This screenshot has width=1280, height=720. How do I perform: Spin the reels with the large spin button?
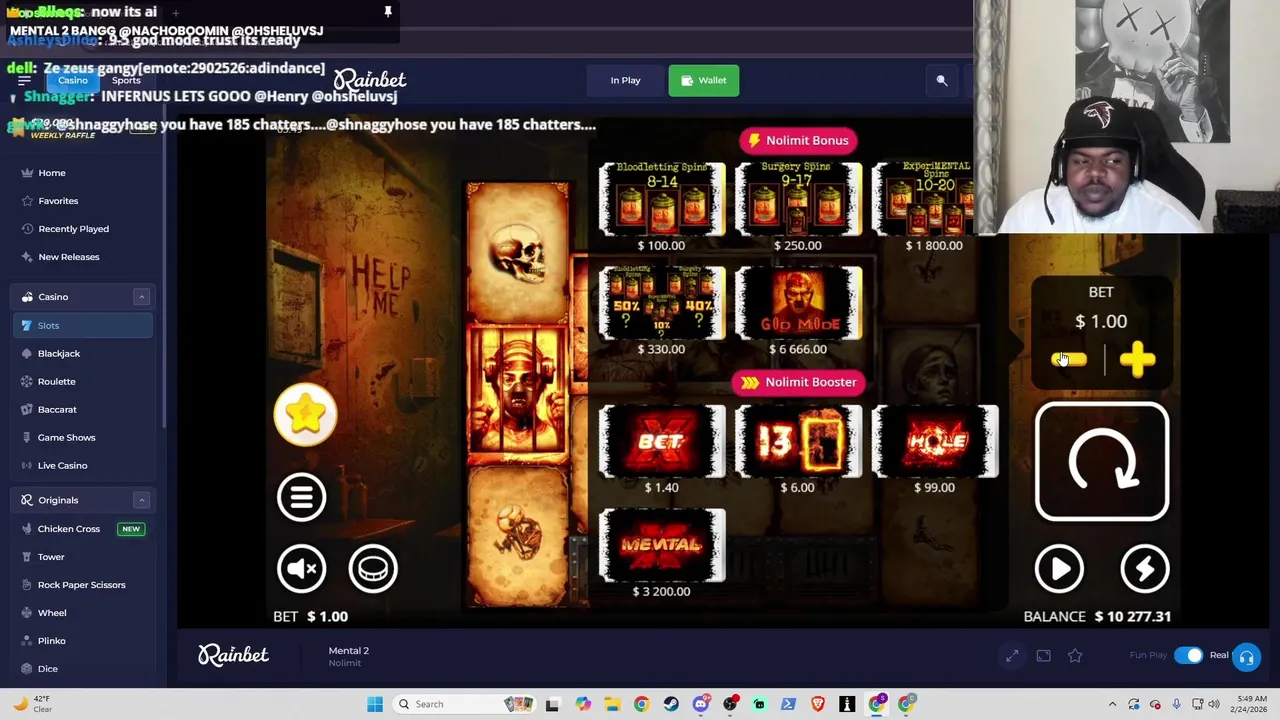coord(1101,463)
